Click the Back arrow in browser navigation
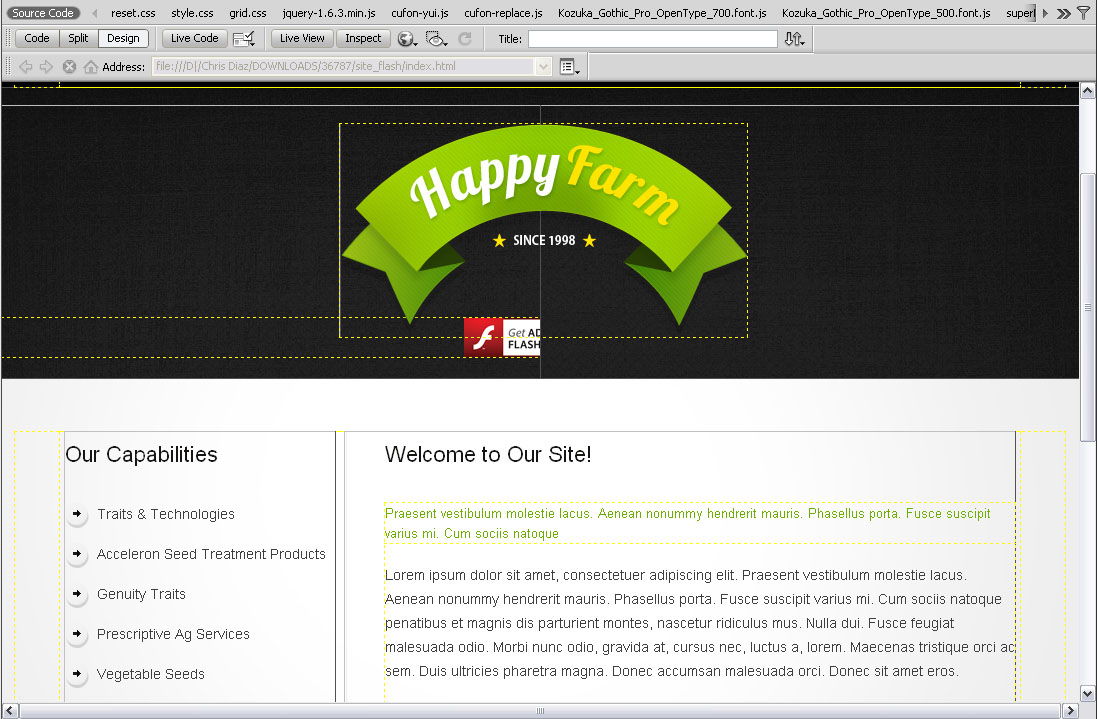The image size is (1097, 719). coord(26,67)
